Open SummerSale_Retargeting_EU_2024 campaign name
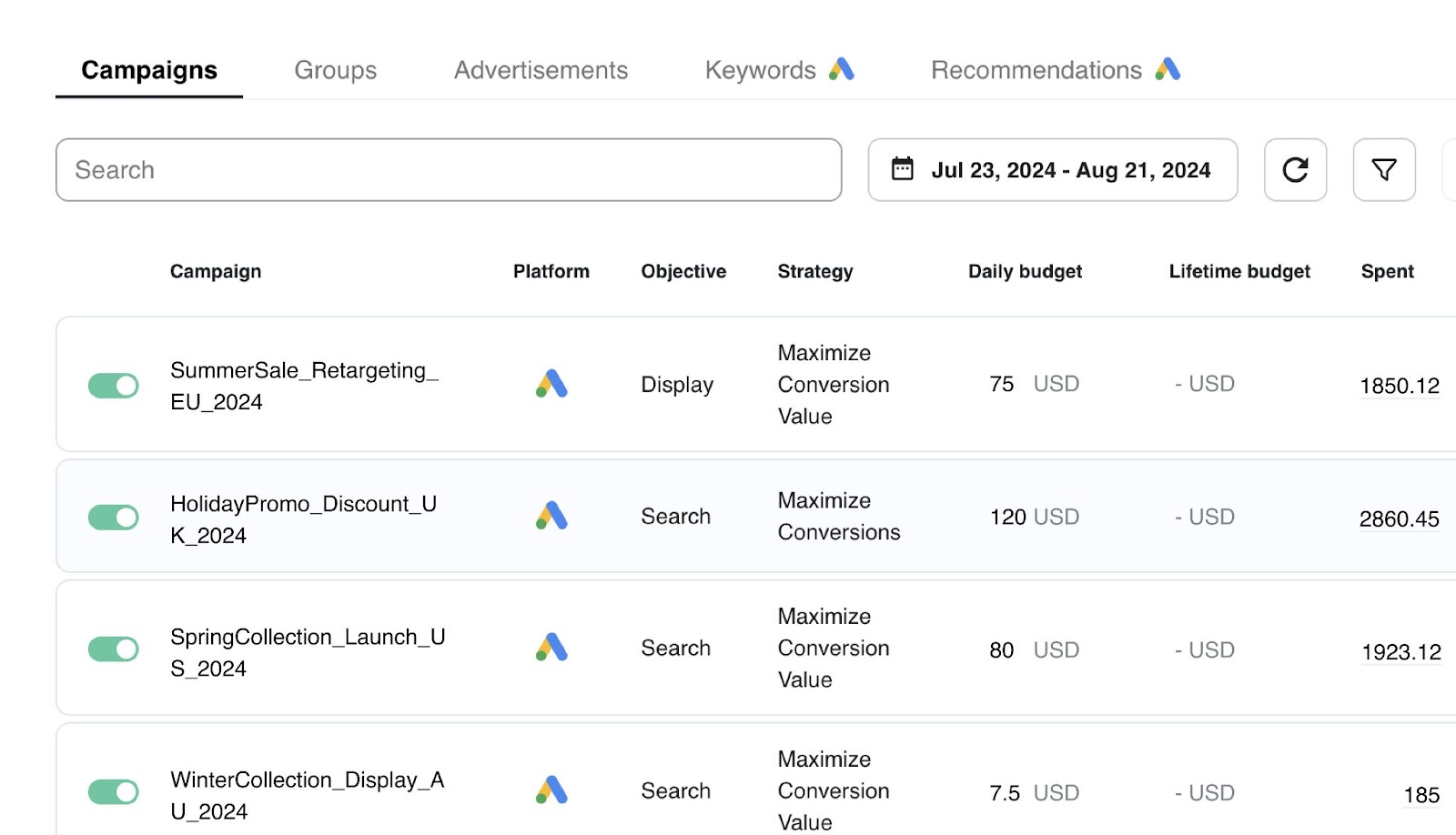 305,386
